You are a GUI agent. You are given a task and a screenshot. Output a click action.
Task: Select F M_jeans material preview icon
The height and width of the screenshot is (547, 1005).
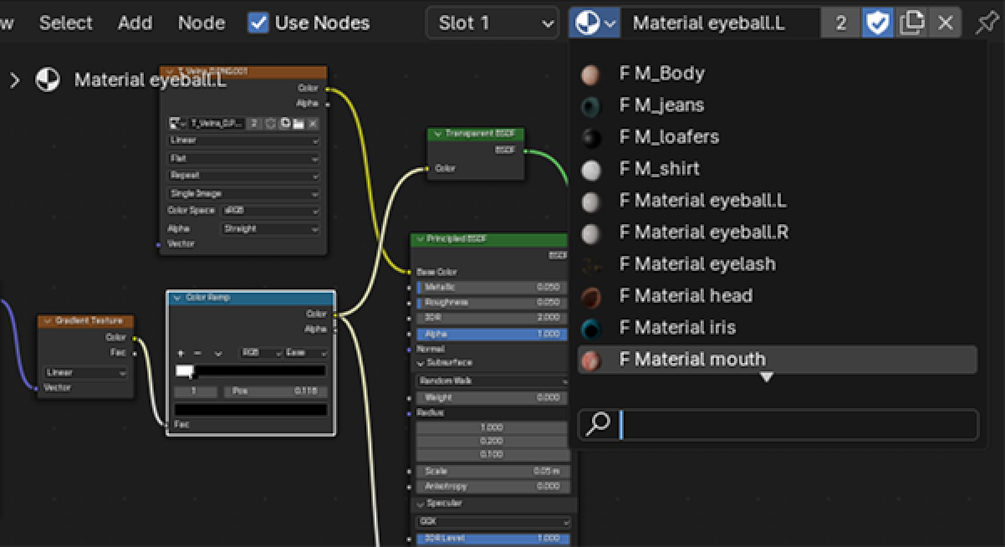pyautogui.click(x=590, y=106)
